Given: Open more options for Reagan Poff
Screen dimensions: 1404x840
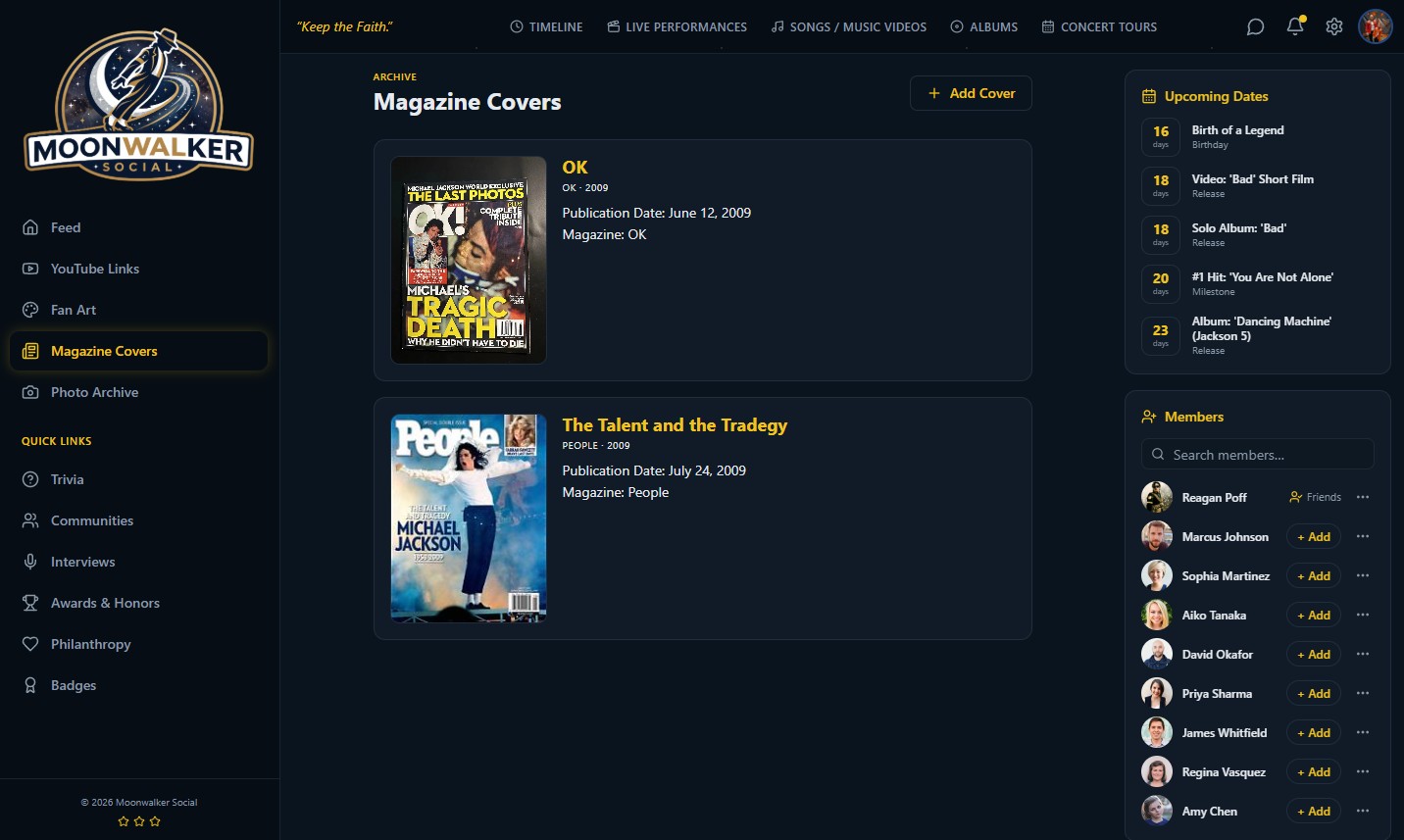Looking at the screenshot, I should (1363, 497).
